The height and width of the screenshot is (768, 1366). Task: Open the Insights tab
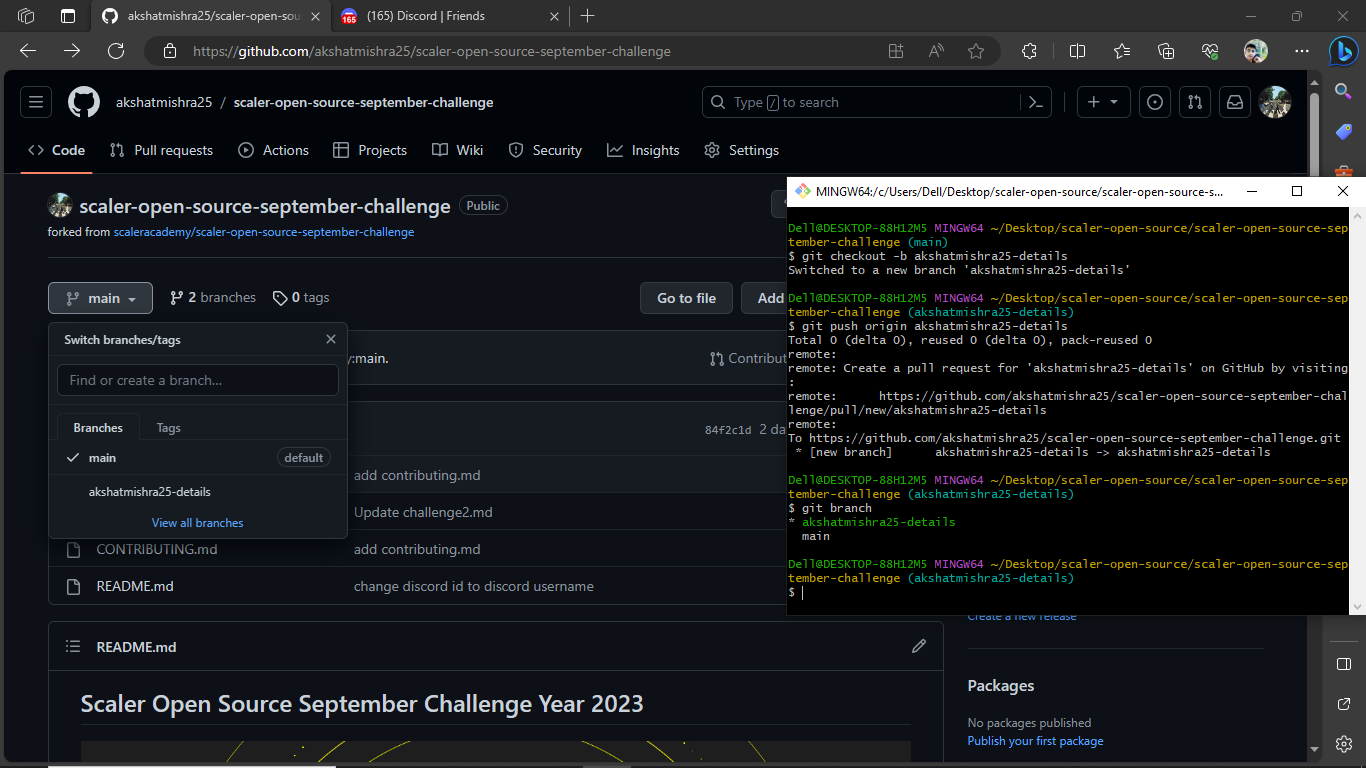(x=643, y=150)
